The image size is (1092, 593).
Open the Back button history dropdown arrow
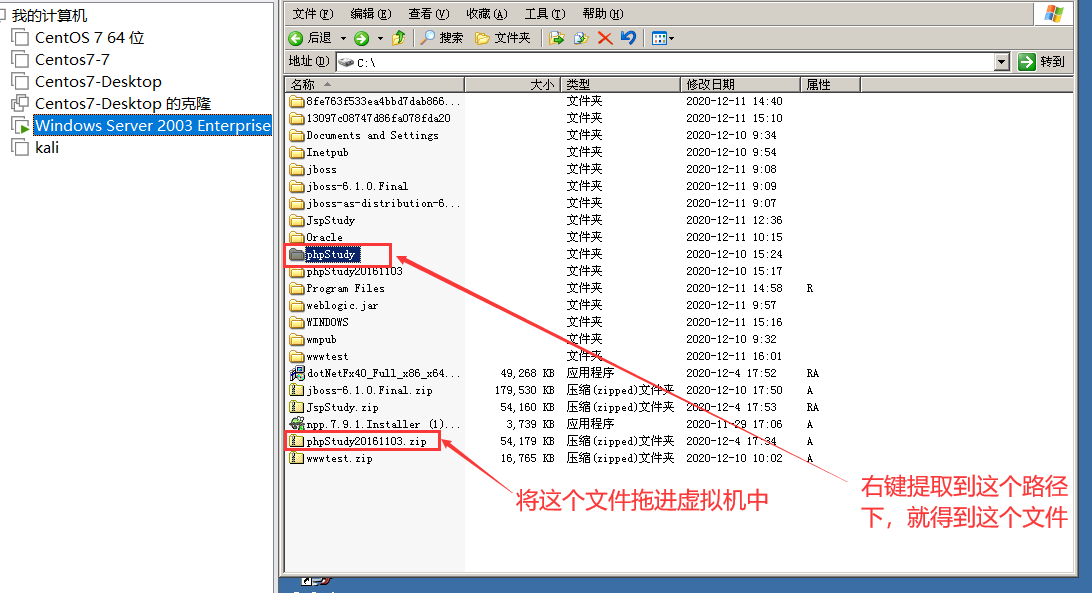pyautogui.click(x=343, y=38)
